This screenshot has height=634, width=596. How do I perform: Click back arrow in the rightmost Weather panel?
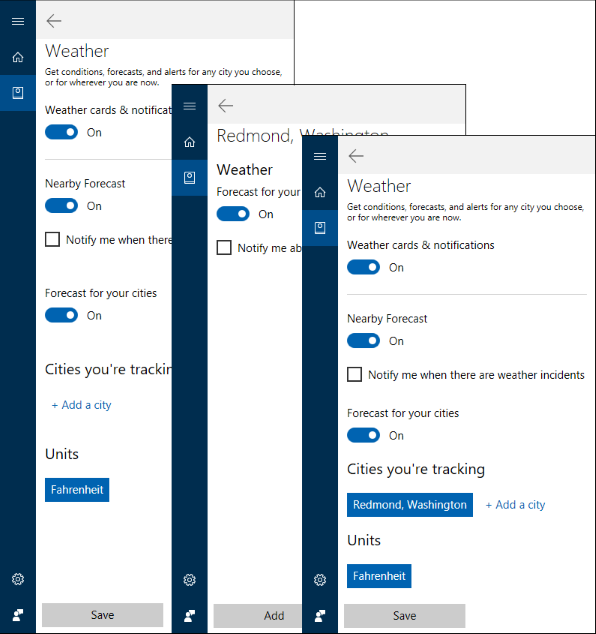coord(356,156)
